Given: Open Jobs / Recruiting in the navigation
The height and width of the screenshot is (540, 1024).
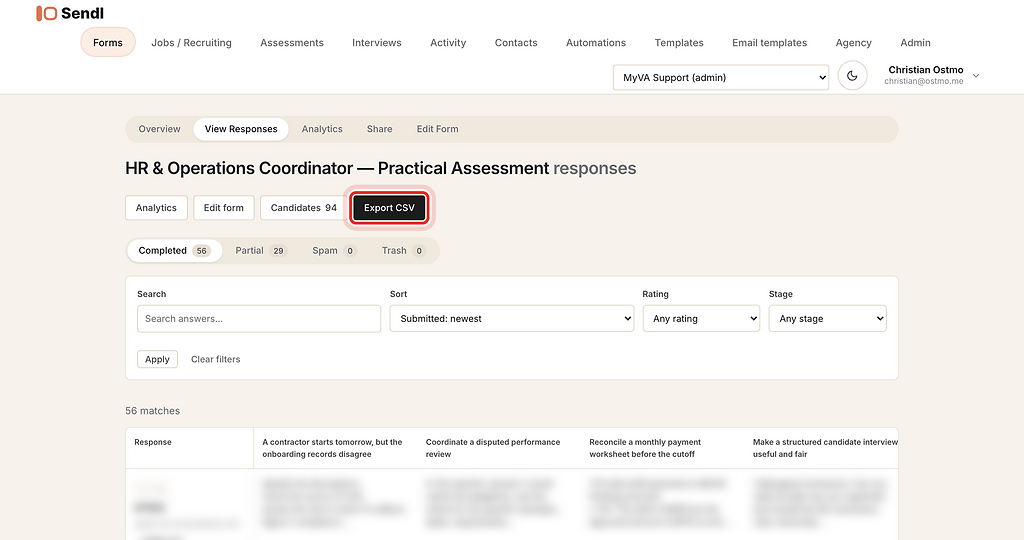Looking at the screenshot, I should click(191, 42).
